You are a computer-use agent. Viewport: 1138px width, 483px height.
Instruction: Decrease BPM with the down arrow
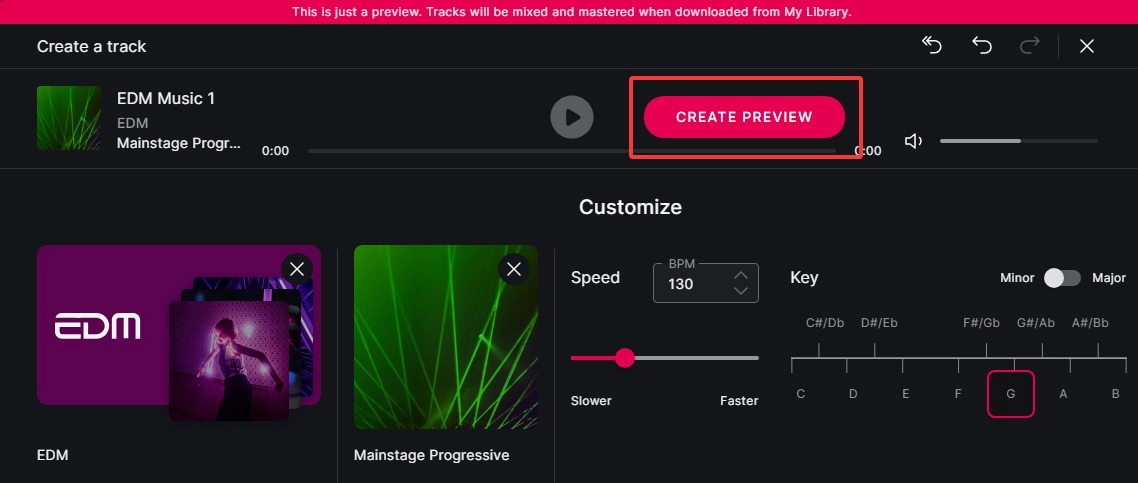740,291
